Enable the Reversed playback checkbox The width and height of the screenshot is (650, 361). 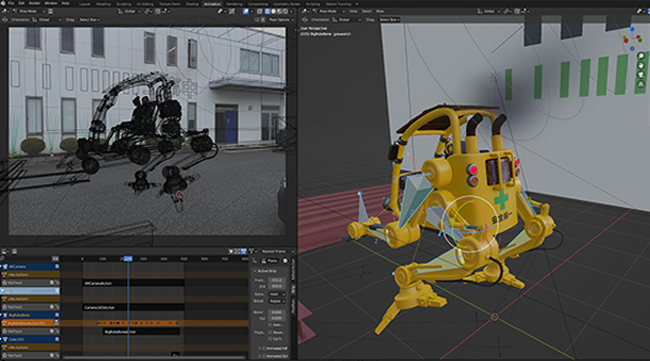270,333
